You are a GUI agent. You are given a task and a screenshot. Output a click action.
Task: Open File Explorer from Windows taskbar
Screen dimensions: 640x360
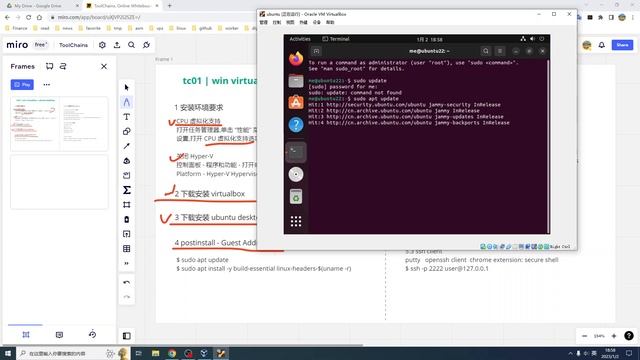click(x=156, y=353)
